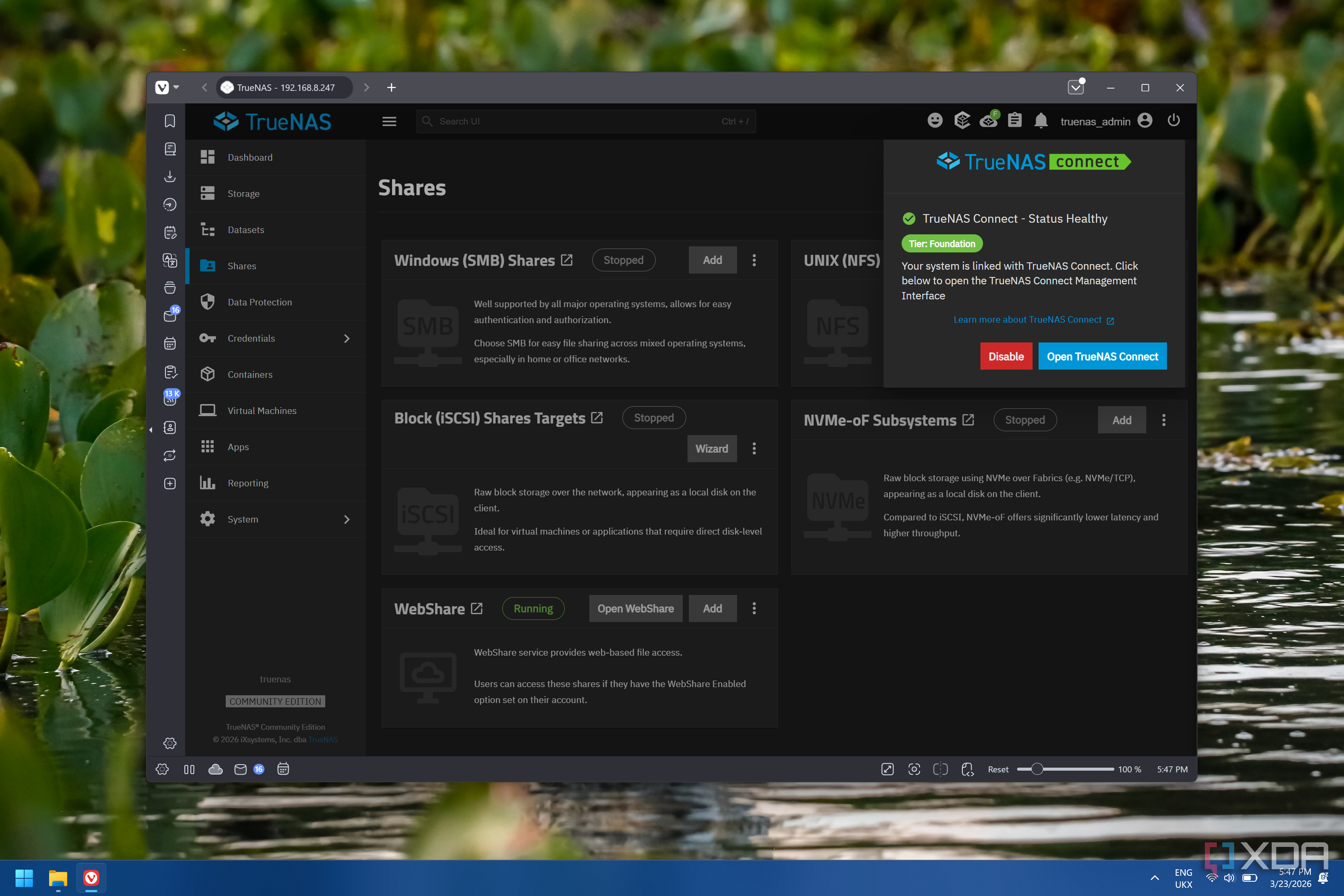Open SMB Shares external link icon
This screenshot has height=896, width=1344.
point(567,260)
